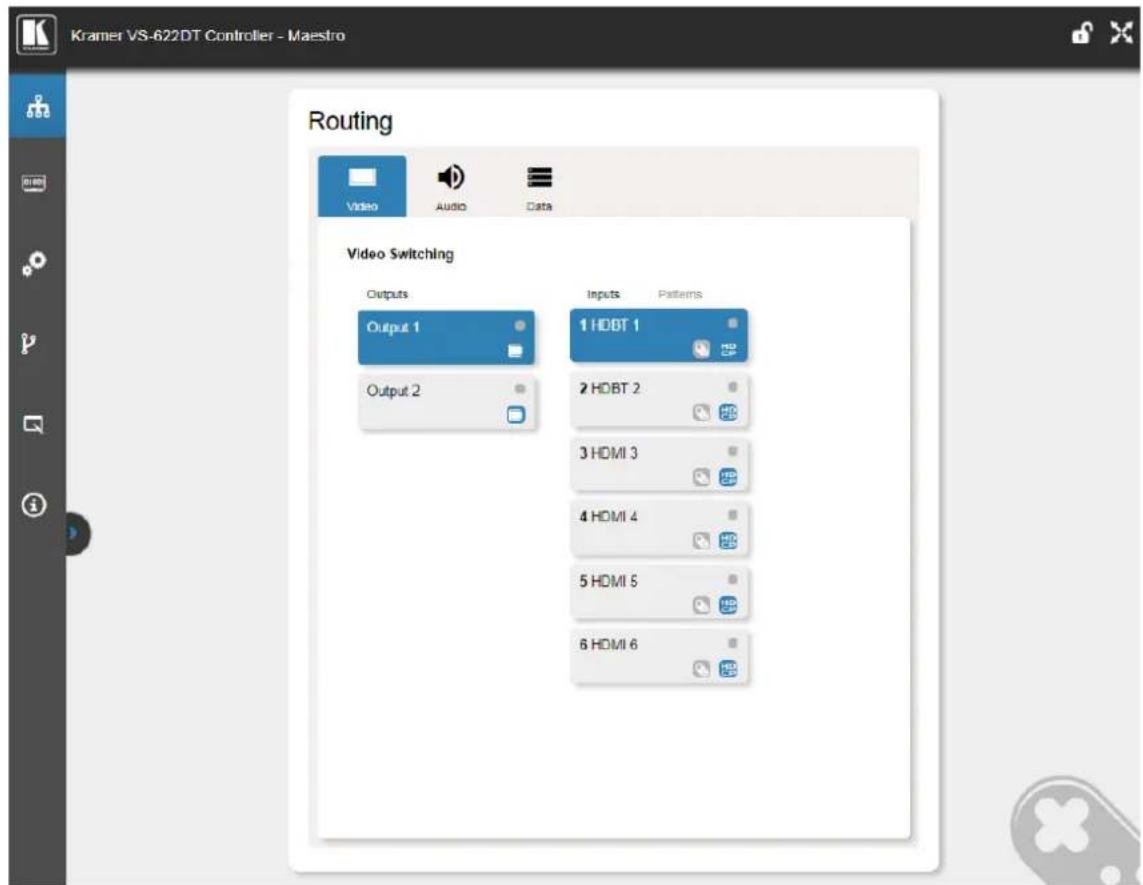Click gray square icon on 1 HDBT 1

click(x=701, y=350)
